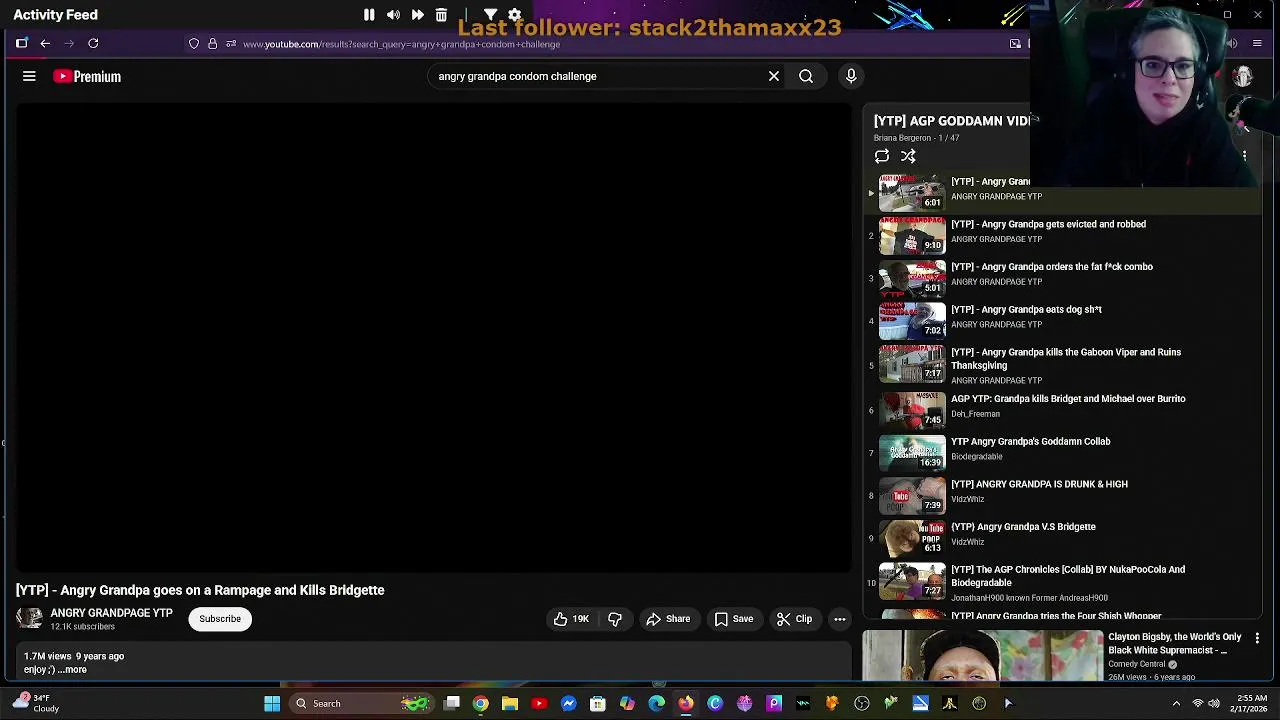The image size is (1280, 720).
Task: Pause the Activity Feed
Action: click(x=369, y=15)
